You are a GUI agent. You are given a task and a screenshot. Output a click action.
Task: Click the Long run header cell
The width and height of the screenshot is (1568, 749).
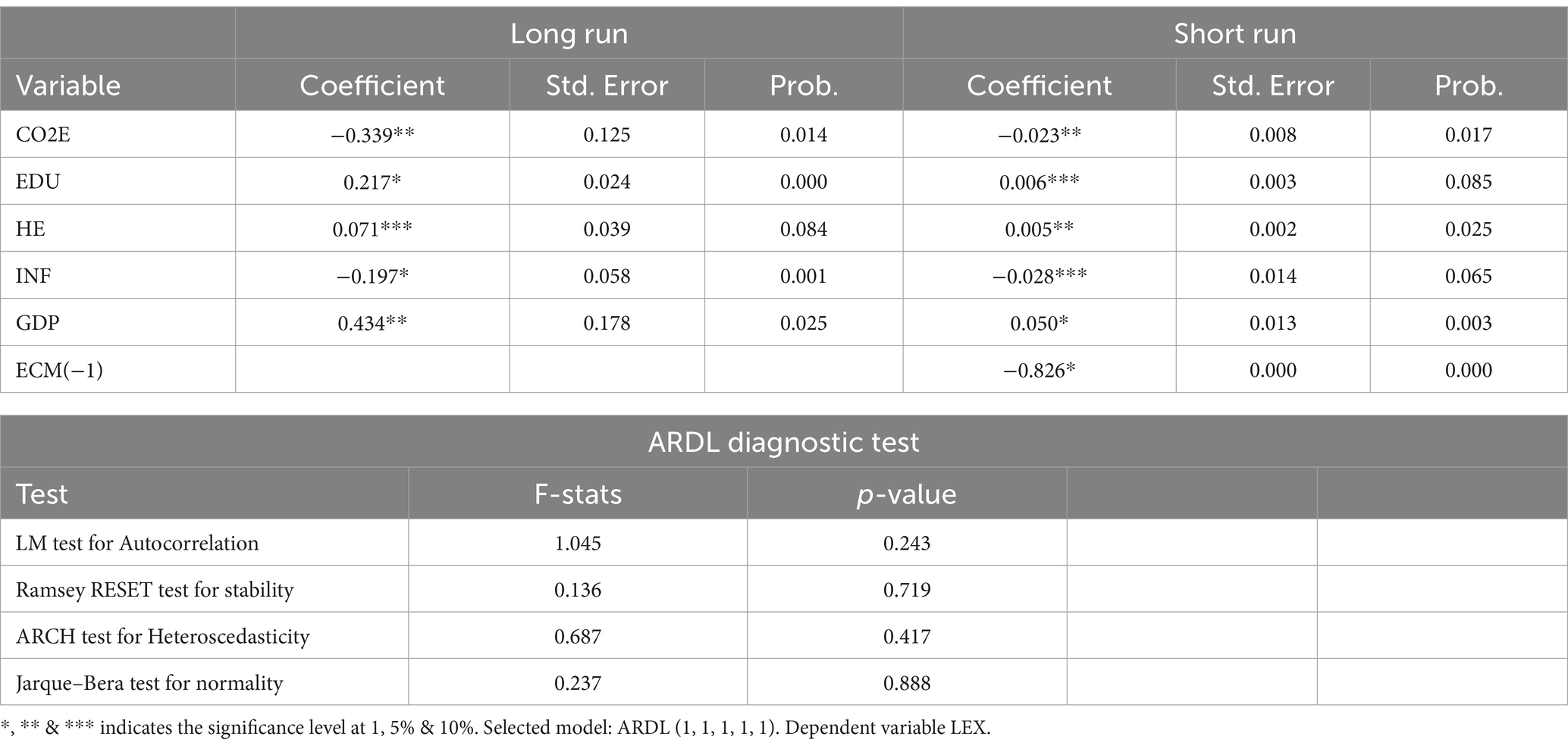click(x=569, y=33)
